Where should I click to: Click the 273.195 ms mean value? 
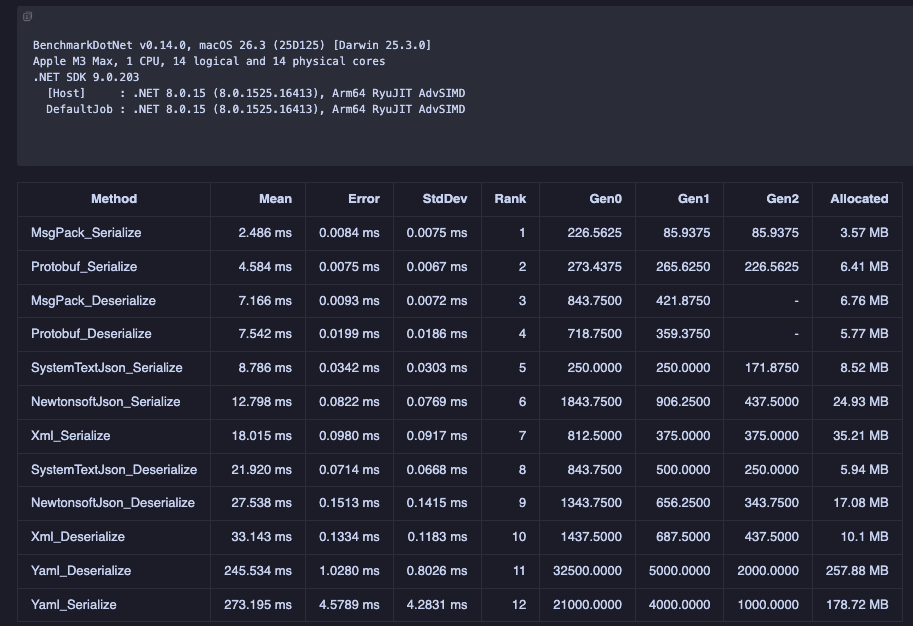pyautogui.click(x=264, y=605)
